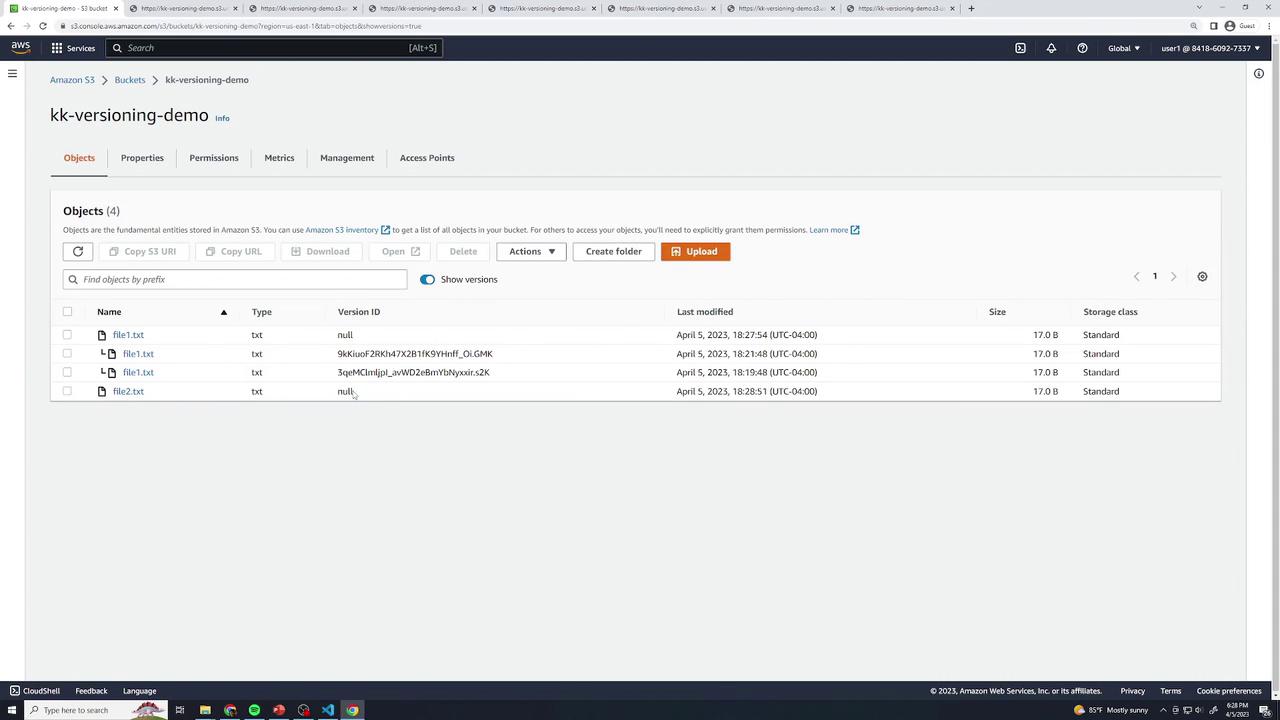Open Visual Studio Code from the taskbar
The image size is (1280, 720).
[x=328, y=710]
